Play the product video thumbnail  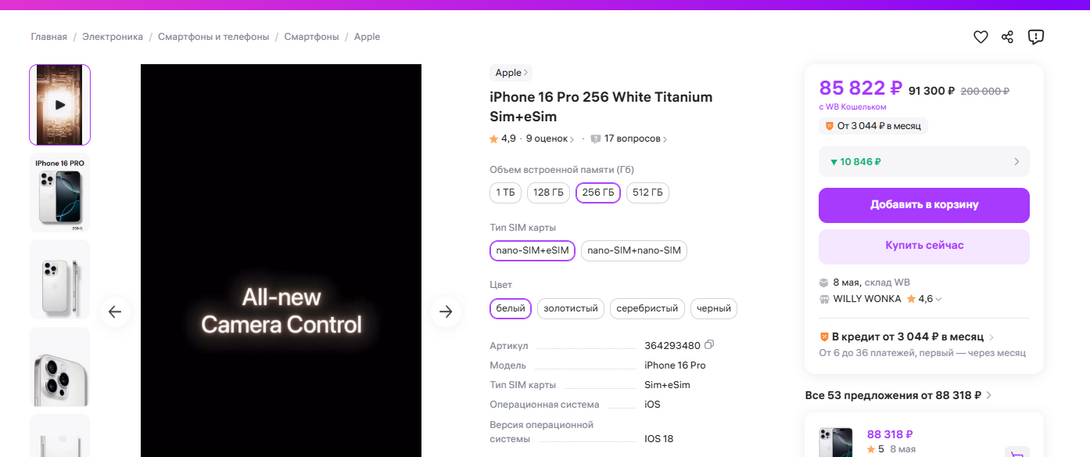60,105
